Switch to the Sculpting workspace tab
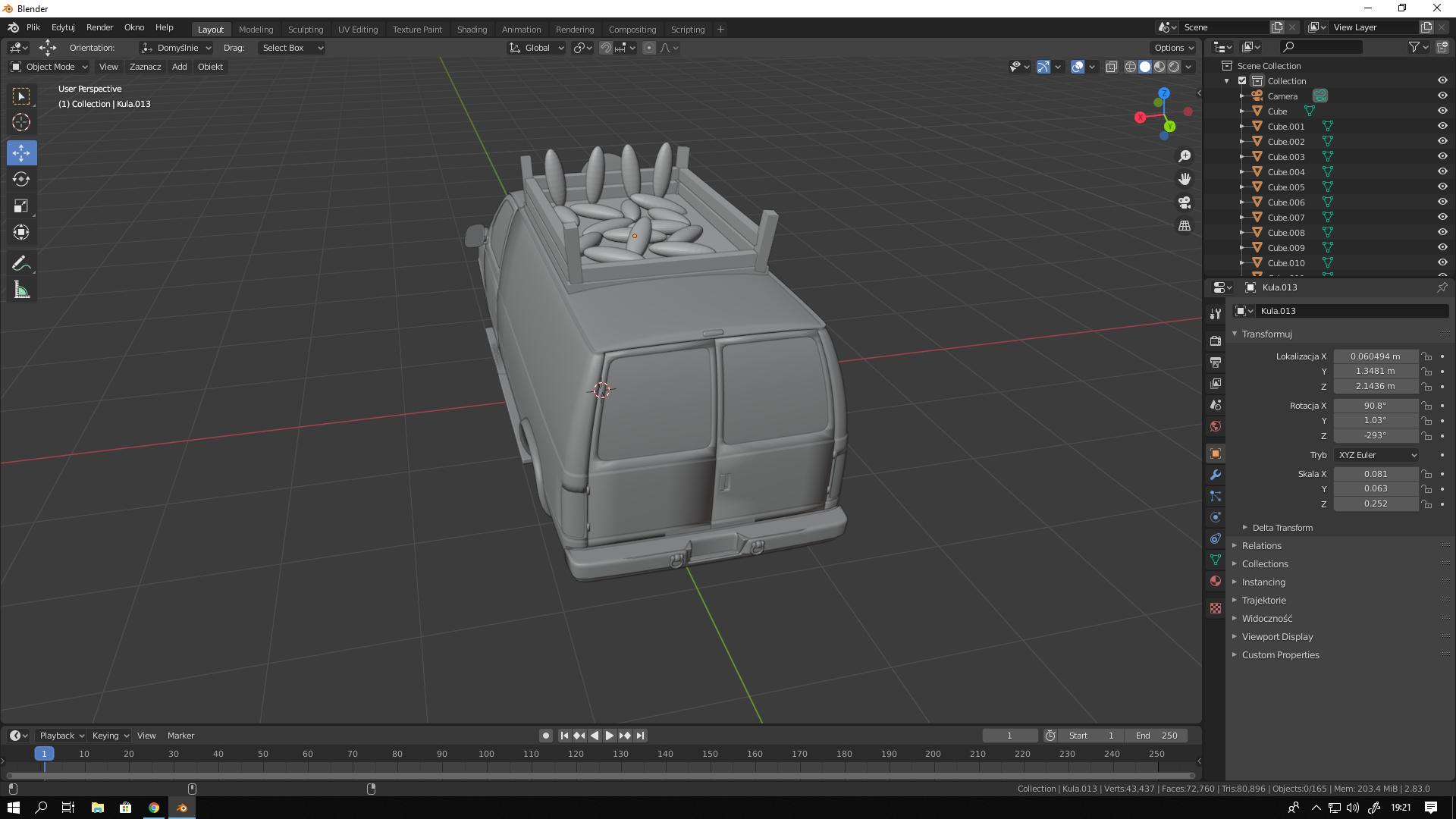Screen dimensions: 1456x819 click(x=306, y=30)
